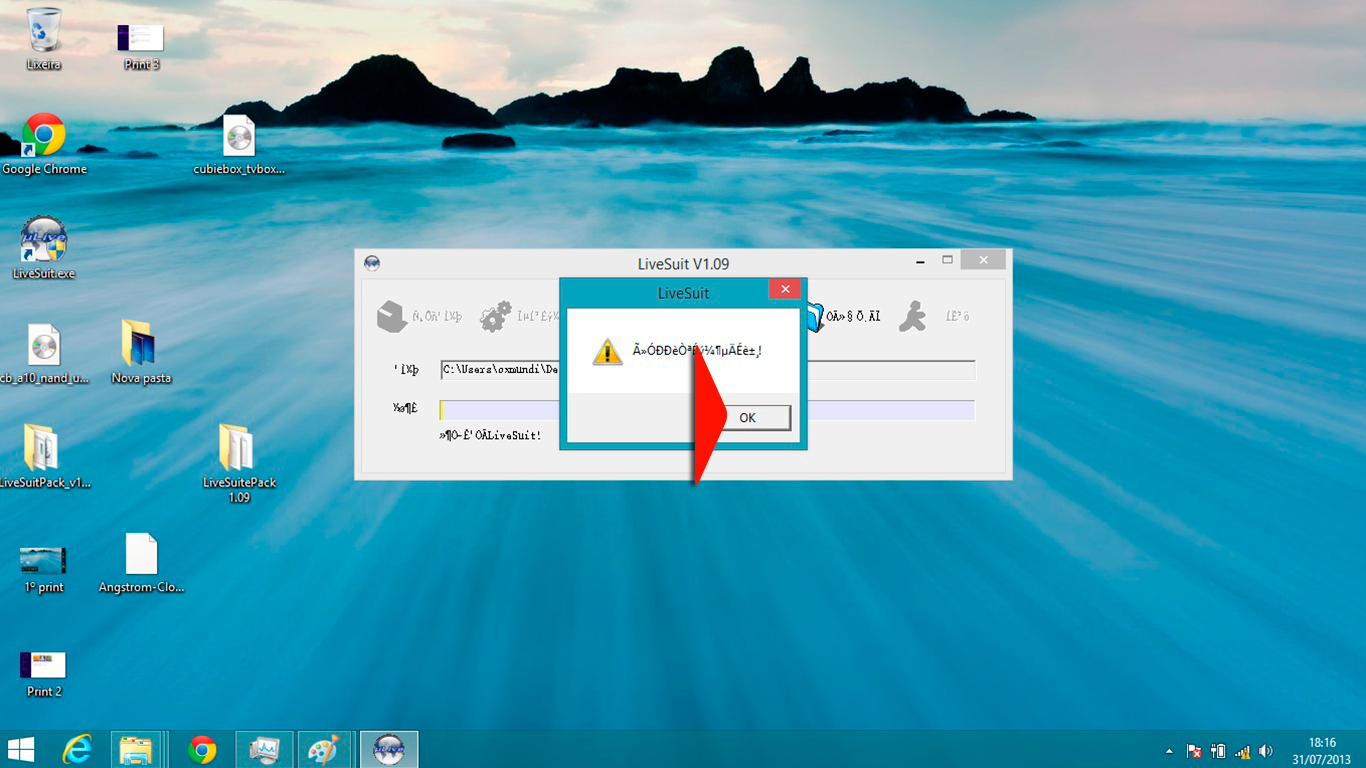This screenshot has height=768, width=1366.
Task: Click the yellow warning triangle icon
Action: click(x=607, y=351)
